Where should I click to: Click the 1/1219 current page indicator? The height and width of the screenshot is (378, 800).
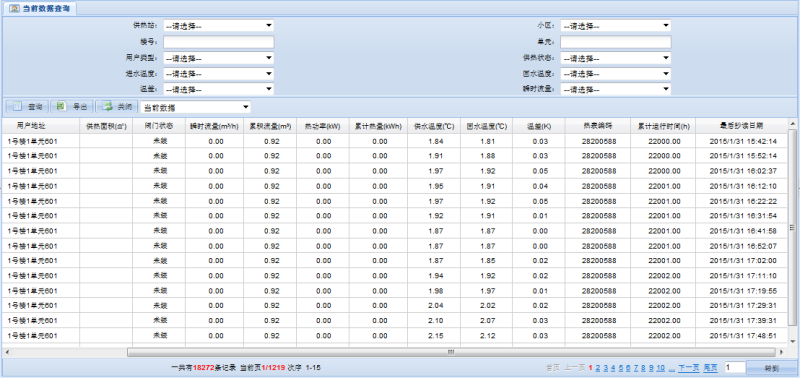273,367
